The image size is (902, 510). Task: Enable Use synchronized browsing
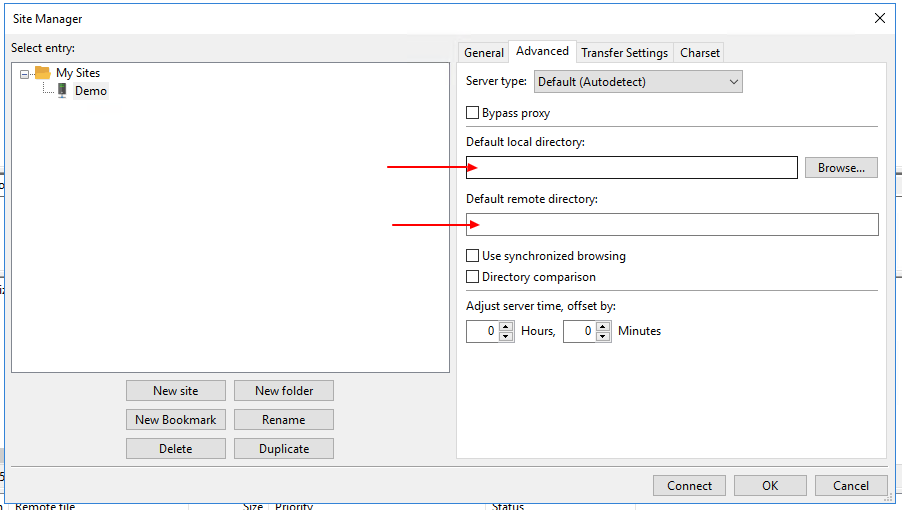click(473, 256)
